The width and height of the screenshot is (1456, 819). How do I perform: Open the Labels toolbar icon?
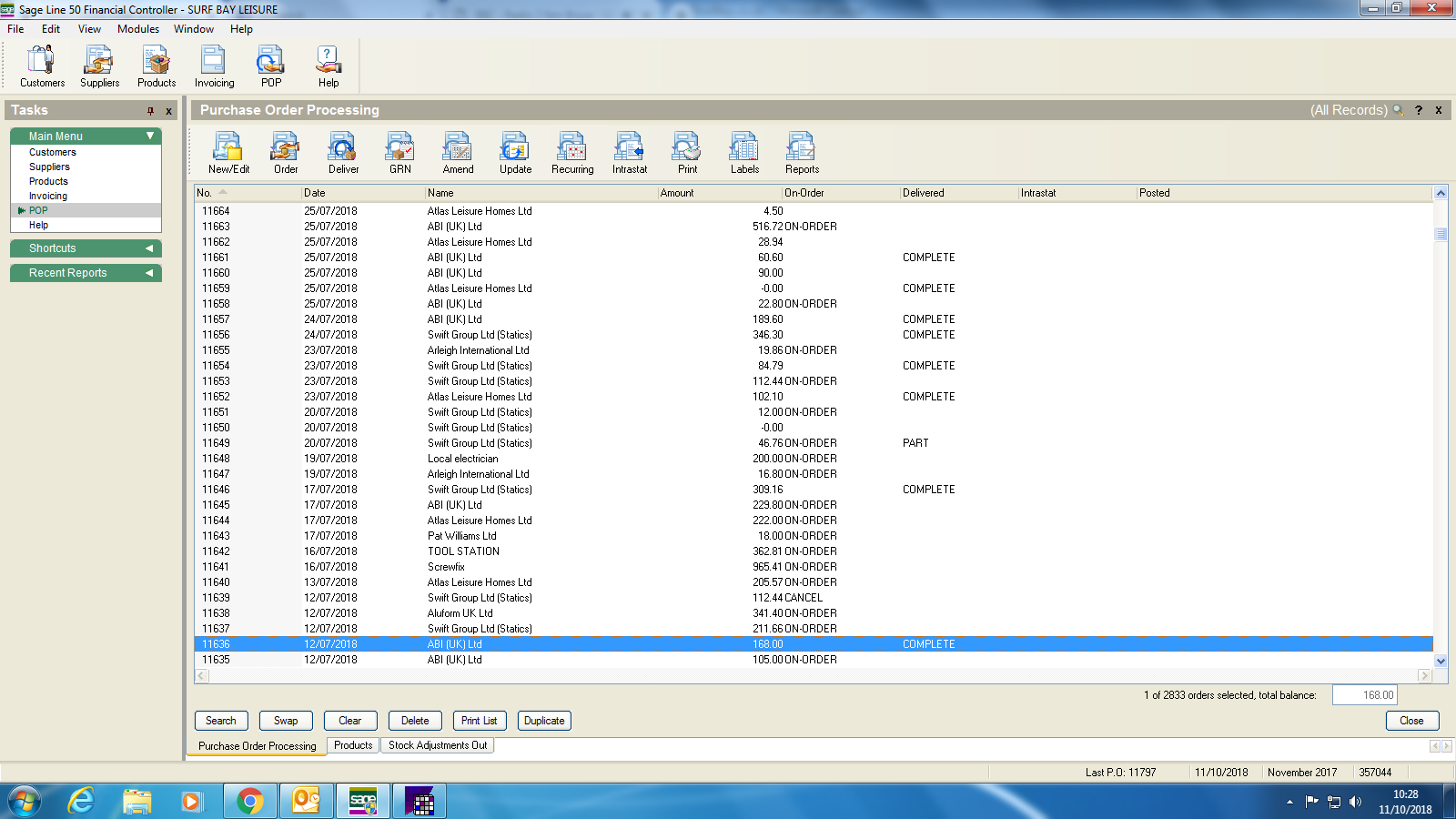tap(744, 152)
